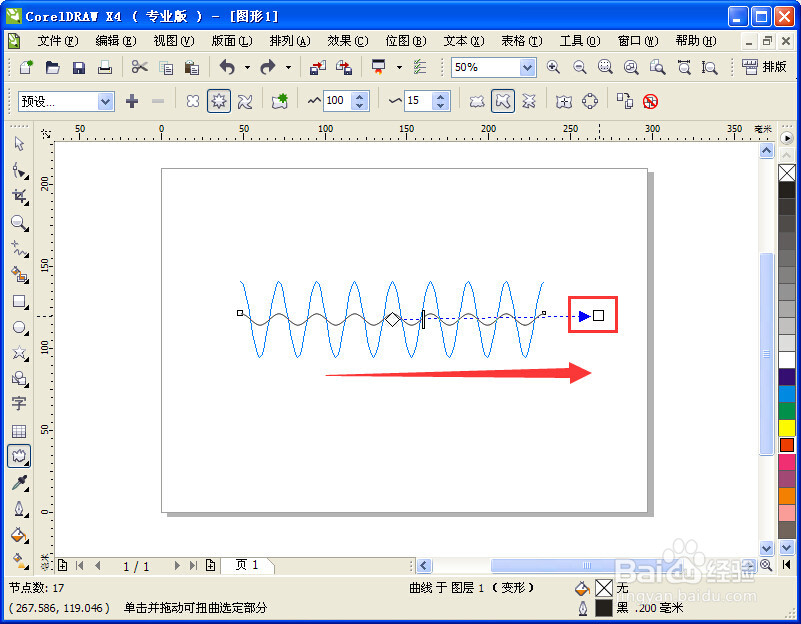Screen dimensions: 801x624
Task: Select the Basic Shapes tool in toolbox
Action: pos(19,378)
